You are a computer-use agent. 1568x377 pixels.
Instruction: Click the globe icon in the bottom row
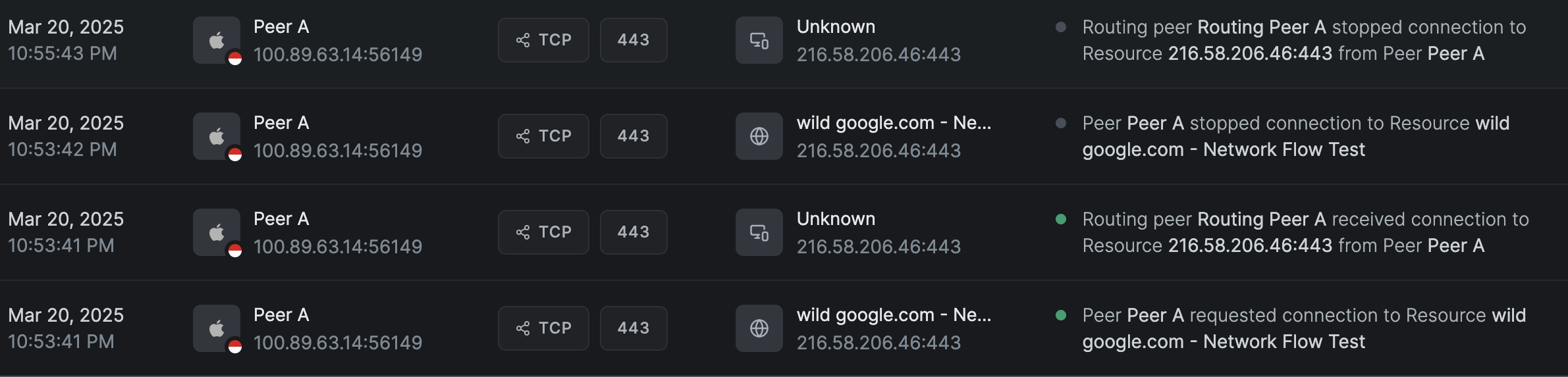(759, 328)
